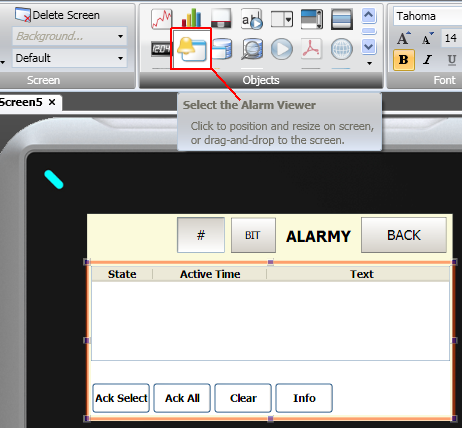462x428 pixels.
Task: Click the BACK button on the screen
Action: pos(404,235)
